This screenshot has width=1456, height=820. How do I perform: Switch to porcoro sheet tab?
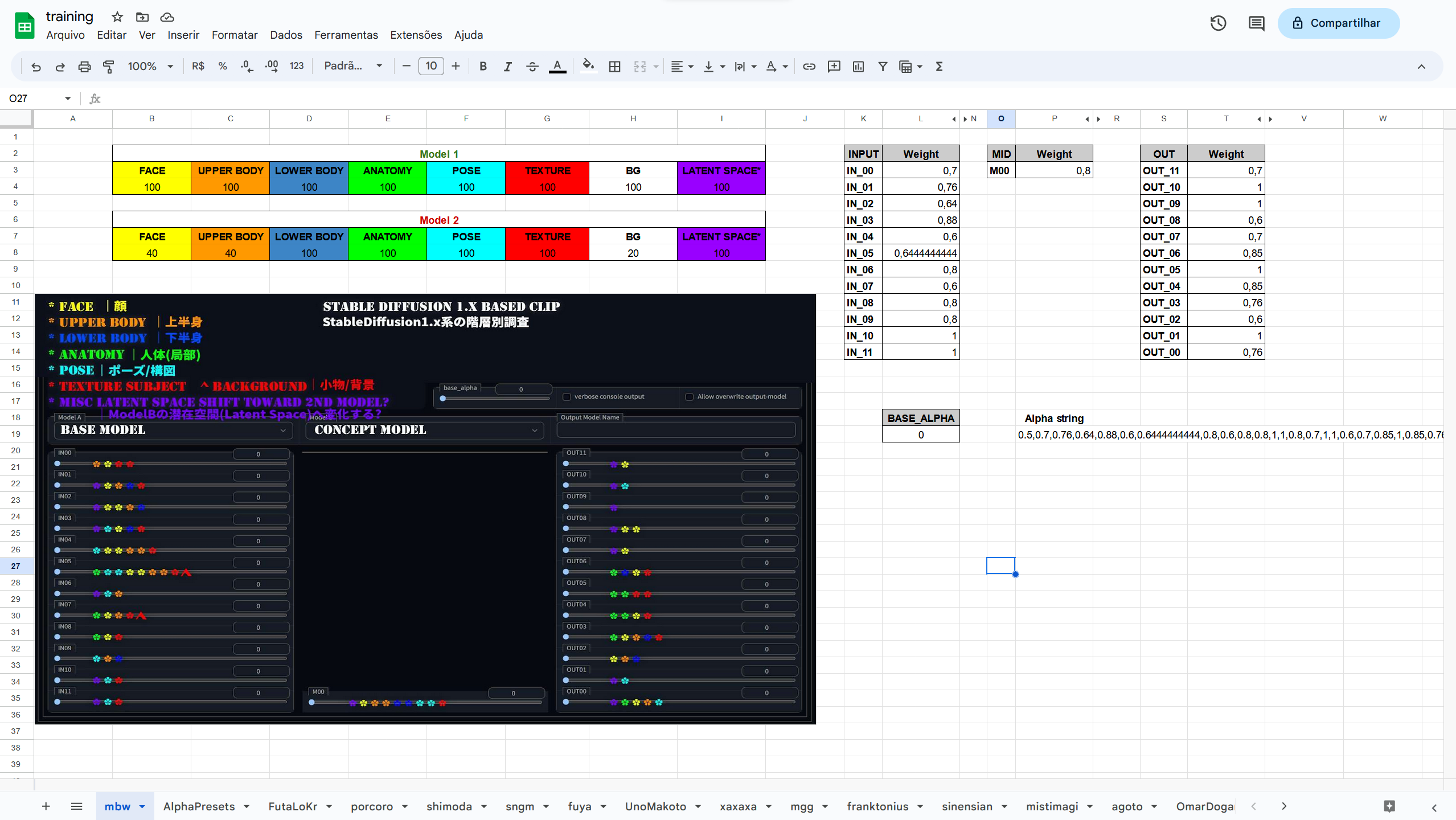pyautogui.click(x=372, y=806)
